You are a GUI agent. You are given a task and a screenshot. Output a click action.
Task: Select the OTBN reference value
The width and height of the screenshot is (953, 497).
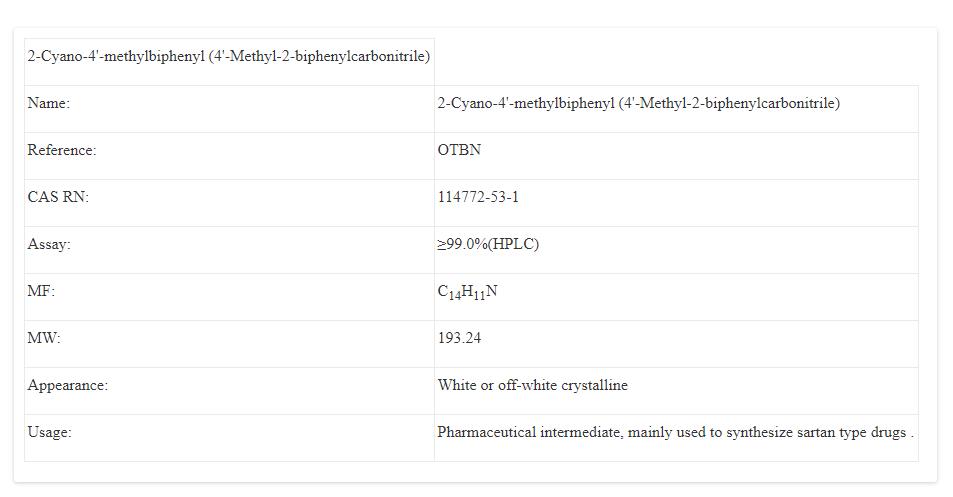(x=459, y=150)
